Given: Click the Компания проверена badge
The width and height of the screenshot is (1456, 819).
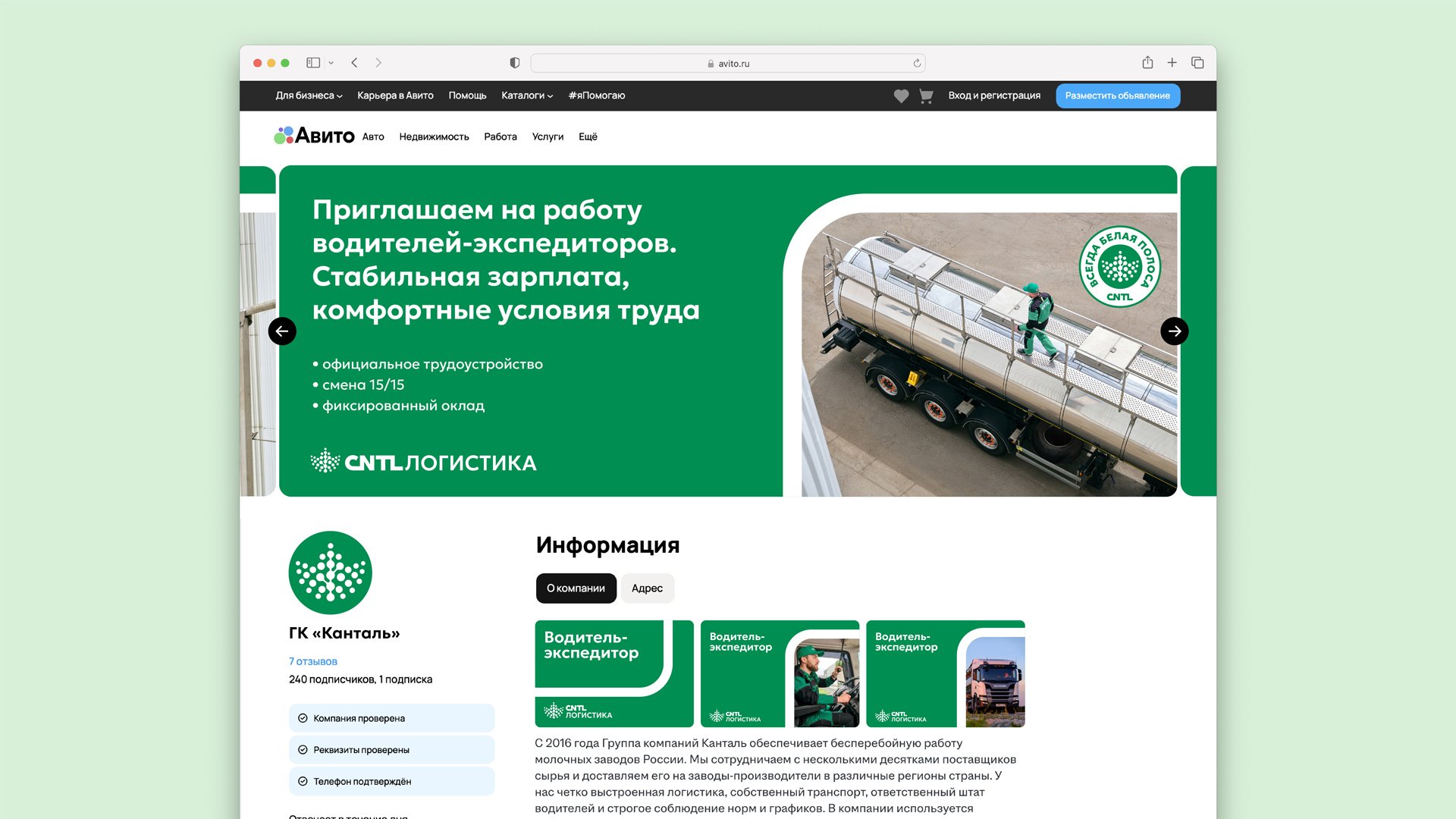Looking at the screenshot, I should (391, 718).
